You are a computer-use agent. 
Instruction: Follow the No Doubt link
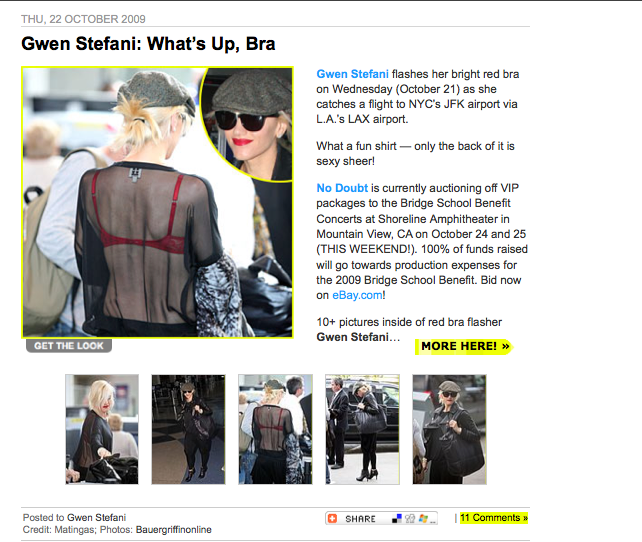pyautogui.click(x=342, y=188)
